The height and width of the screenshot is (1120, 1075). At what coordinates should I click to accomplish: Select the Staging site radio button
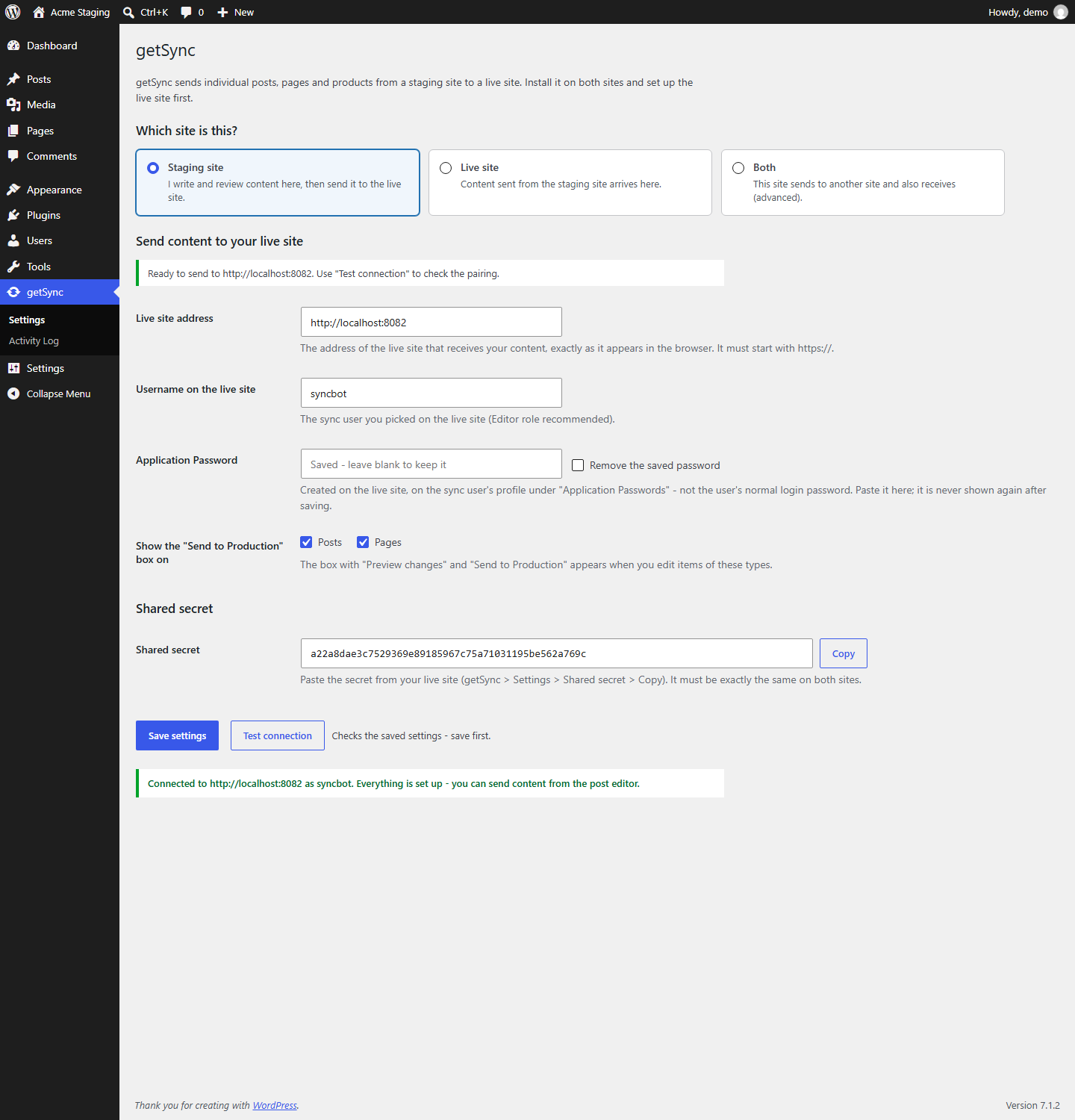click(x=153, y=168)
